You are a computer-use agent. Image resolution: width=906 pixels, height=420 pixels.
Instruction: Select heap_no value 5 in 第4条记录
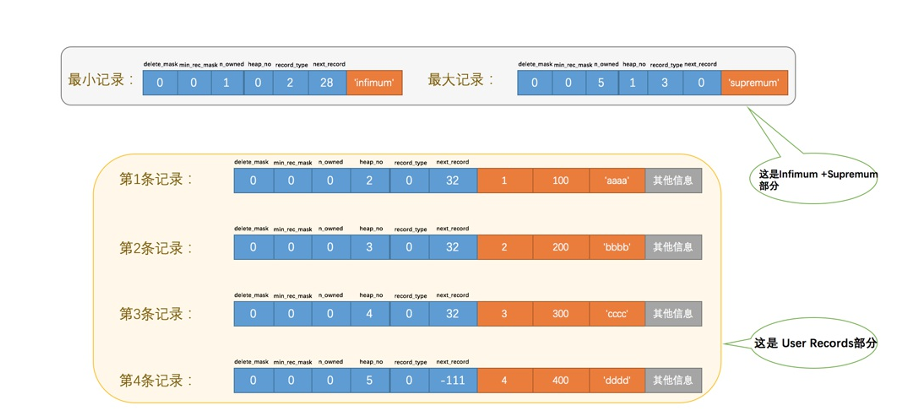(370, 381)
